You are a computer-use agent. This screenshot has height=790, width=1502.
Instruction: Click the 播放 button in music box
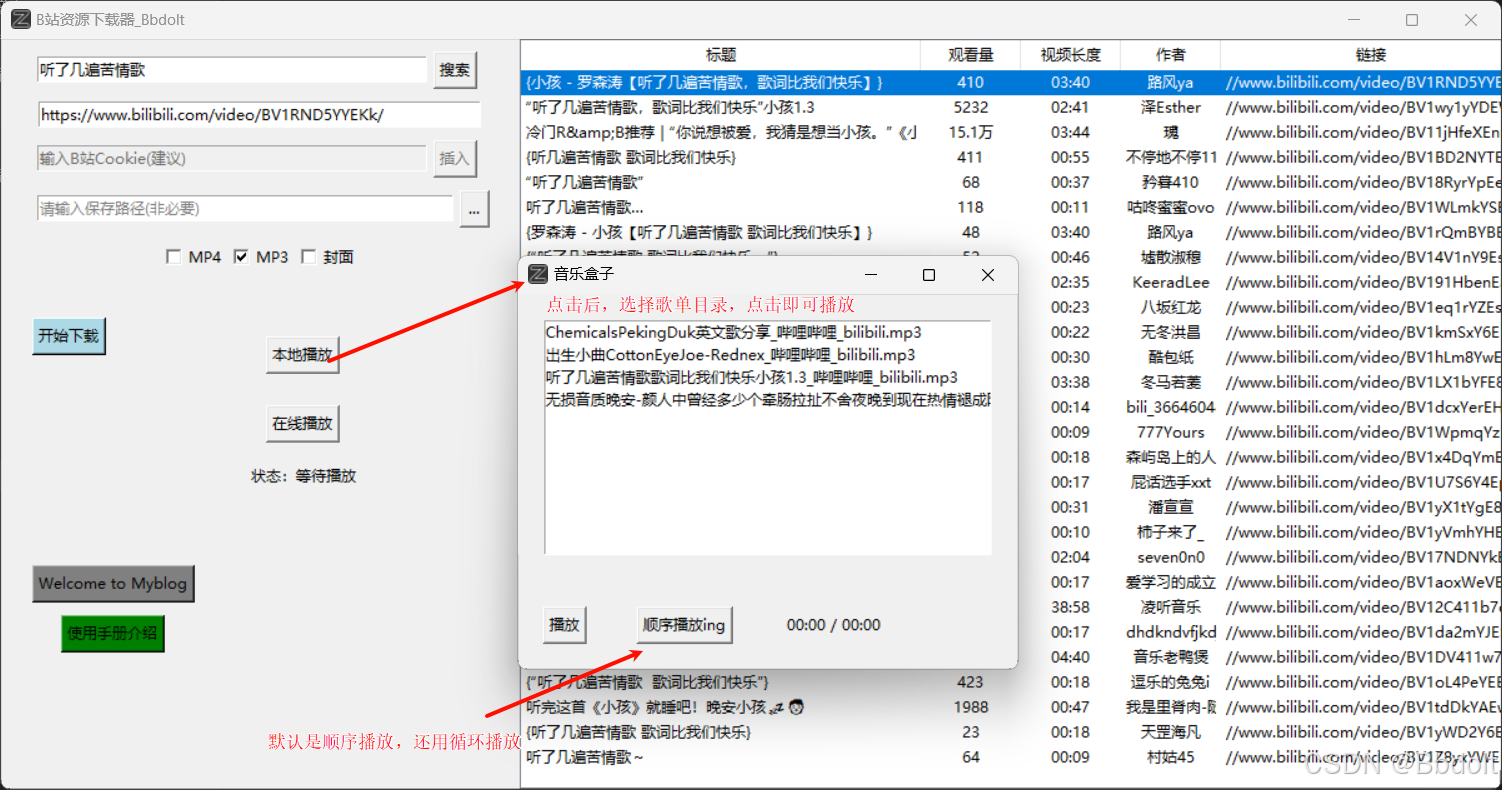[x=564, y=625]
